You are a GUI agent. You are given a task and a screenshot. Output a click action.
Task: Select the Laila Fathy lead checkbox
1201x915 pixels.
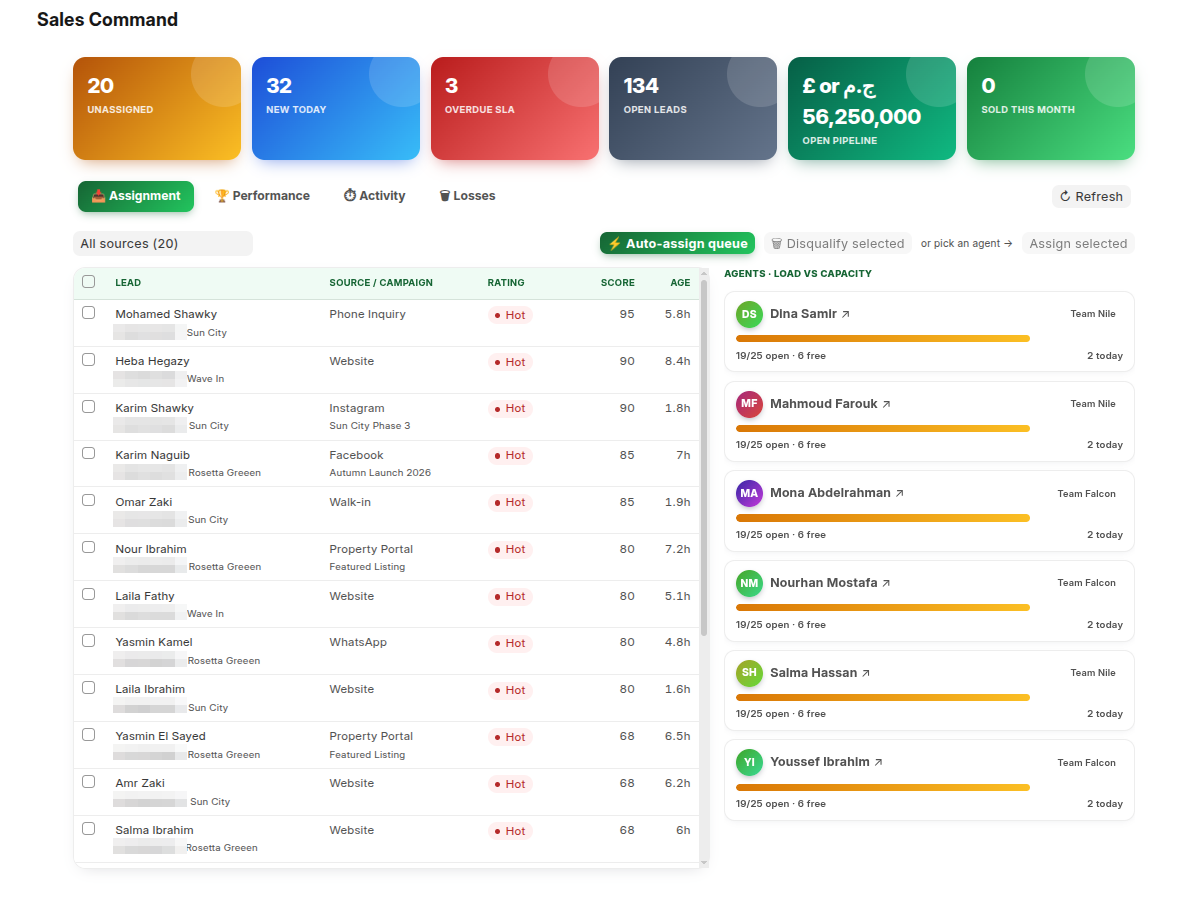pos(89,594)
